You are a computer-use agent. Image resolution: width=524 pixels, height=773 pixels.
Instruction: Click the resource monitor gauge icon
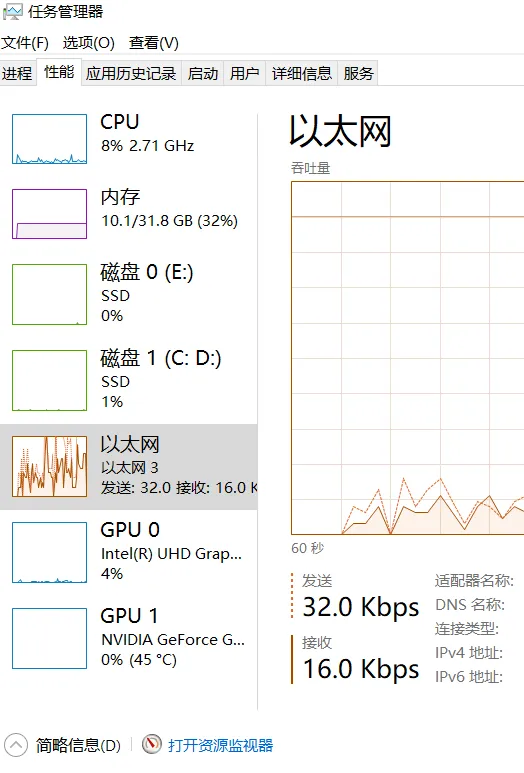(151, 744)
